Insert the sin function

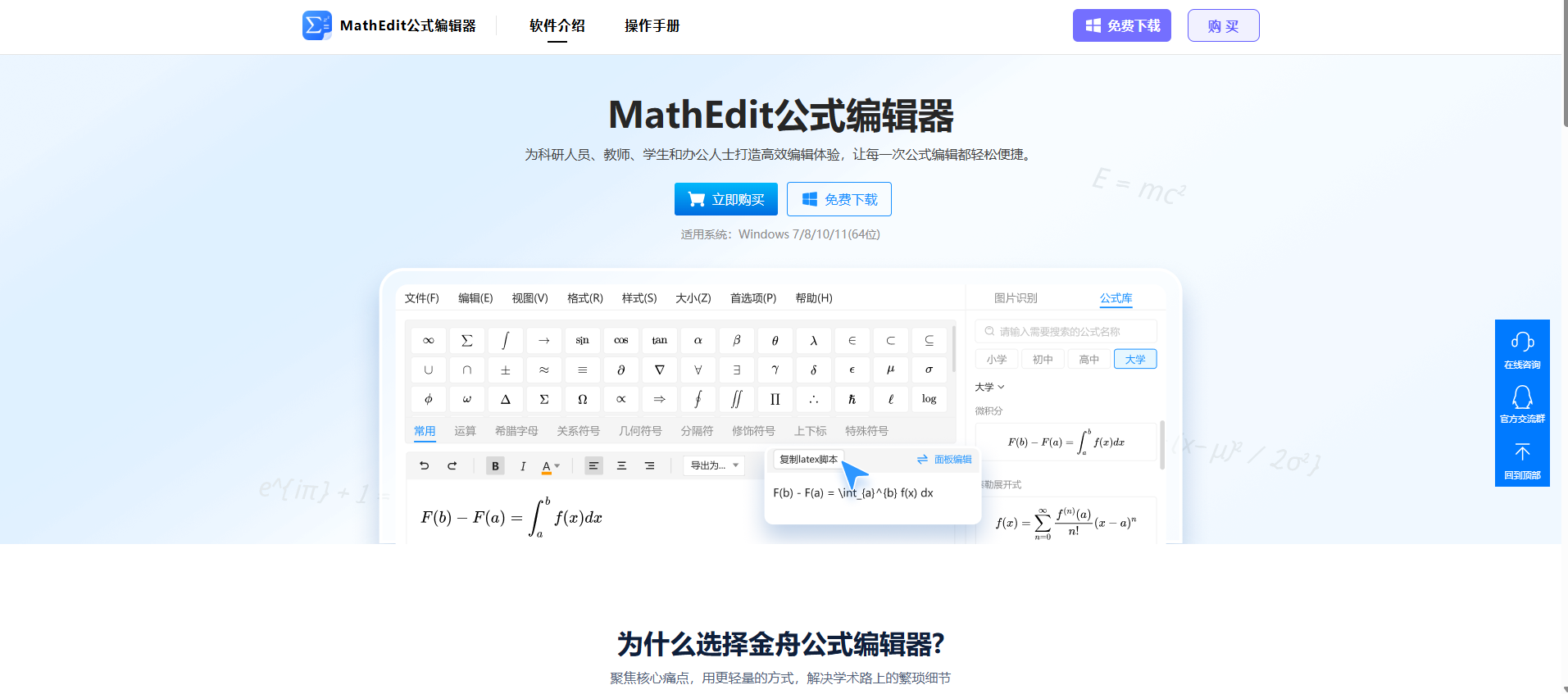pyautogui.click(x=582, y=340)
